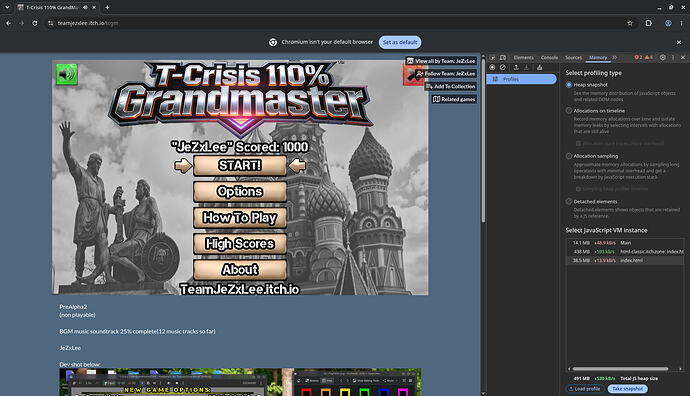Open the tab search dropdown arrow
The width and height of the screenshot is (690, 396).
[x=7, y=7]
